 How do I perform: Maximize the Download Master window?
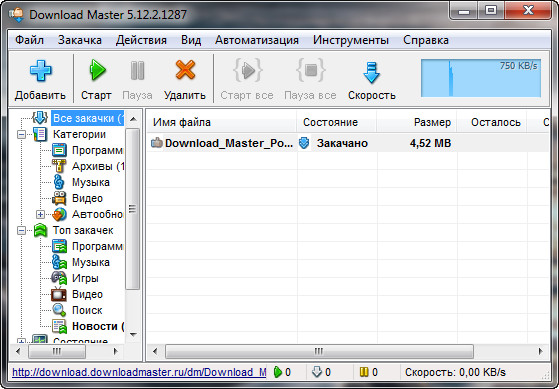492,10
